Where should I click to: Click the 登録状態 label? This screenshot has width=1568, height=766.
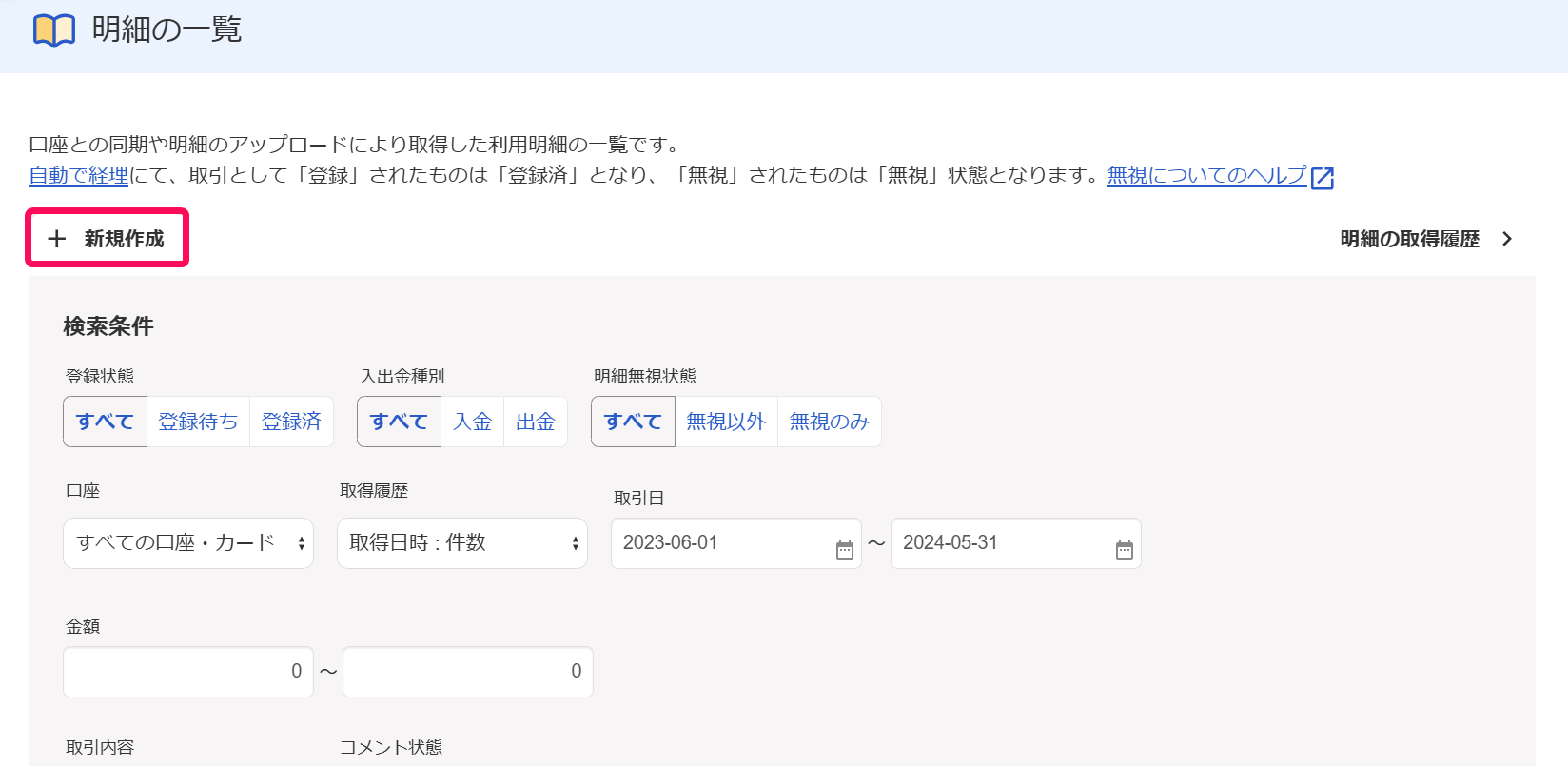click(x=100, y=376)
